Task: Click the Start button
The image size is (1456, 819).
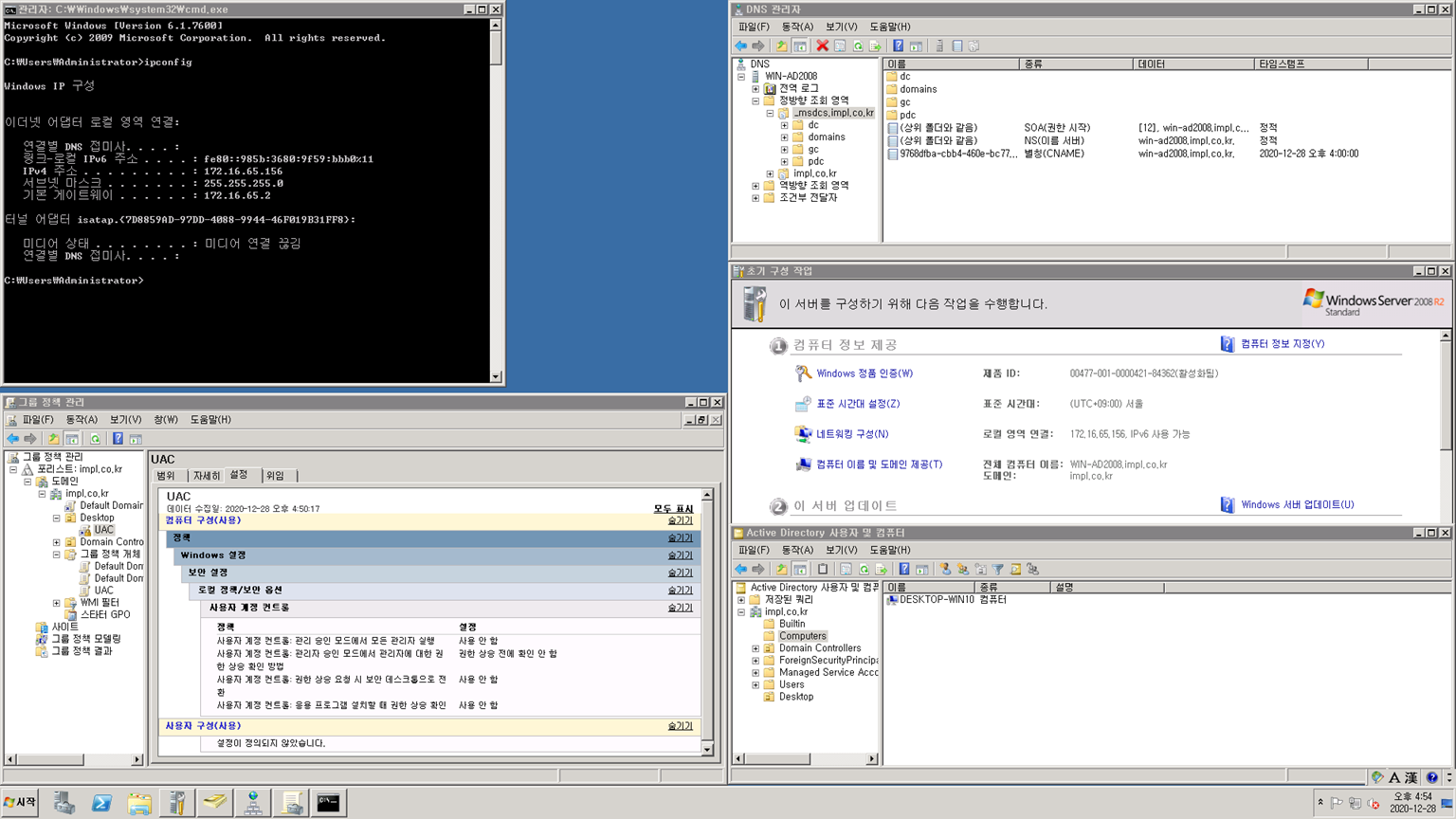Action: [20, 803]
